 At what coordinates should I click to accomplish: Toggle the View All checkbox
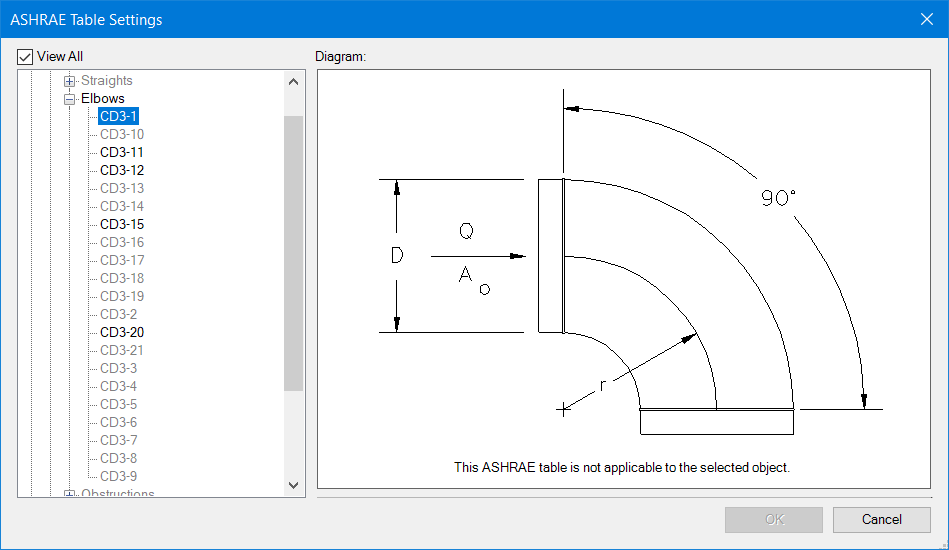(25, 57)
